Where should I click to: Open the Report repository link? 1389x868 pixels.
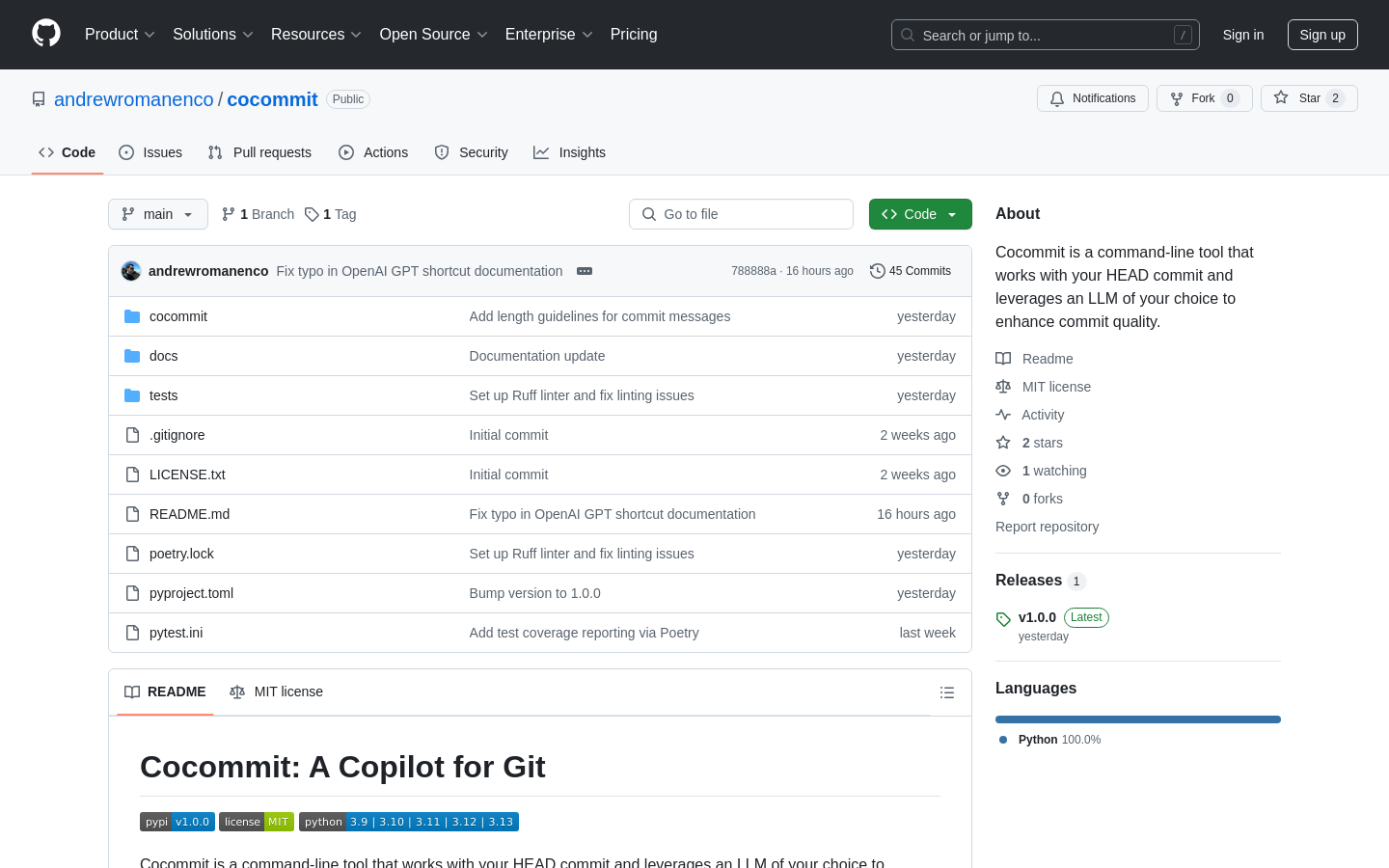(1047, 527)
